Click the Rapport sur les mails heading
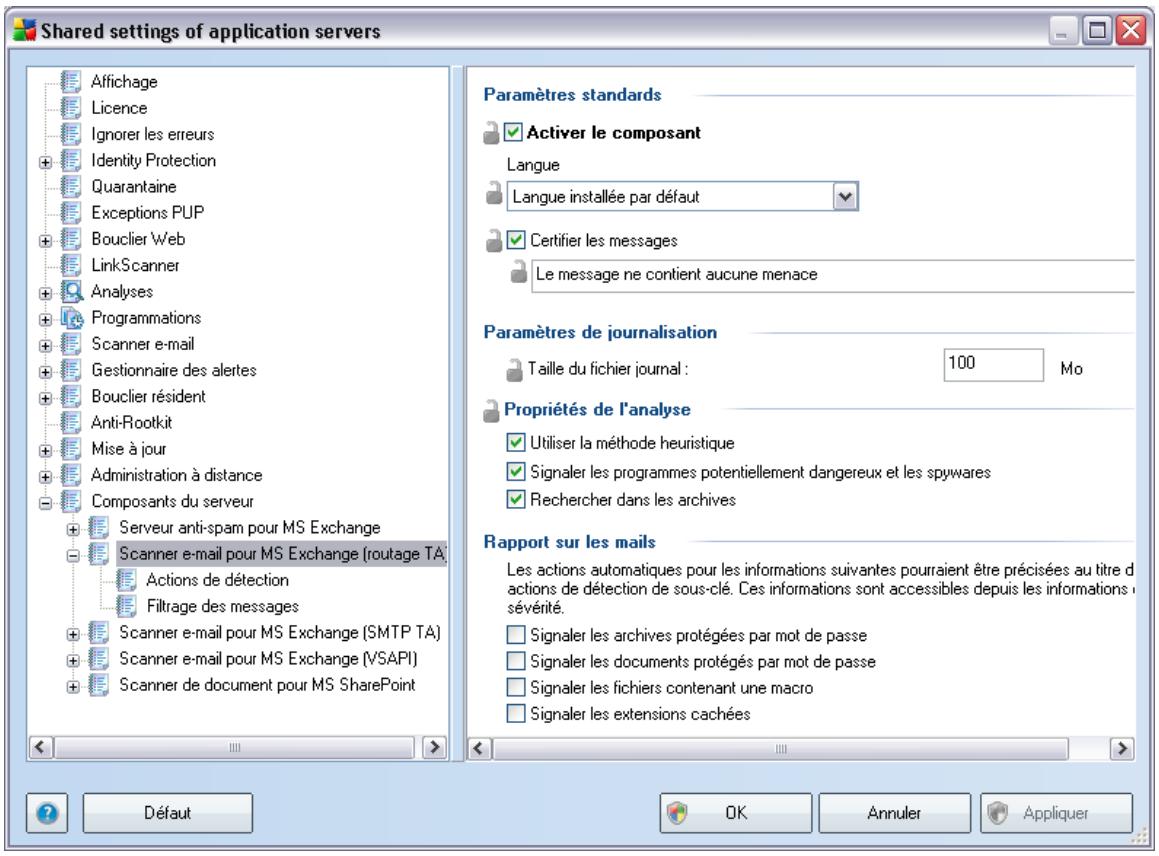This screenshot has height=856, width=1159. tap(569, 542)
